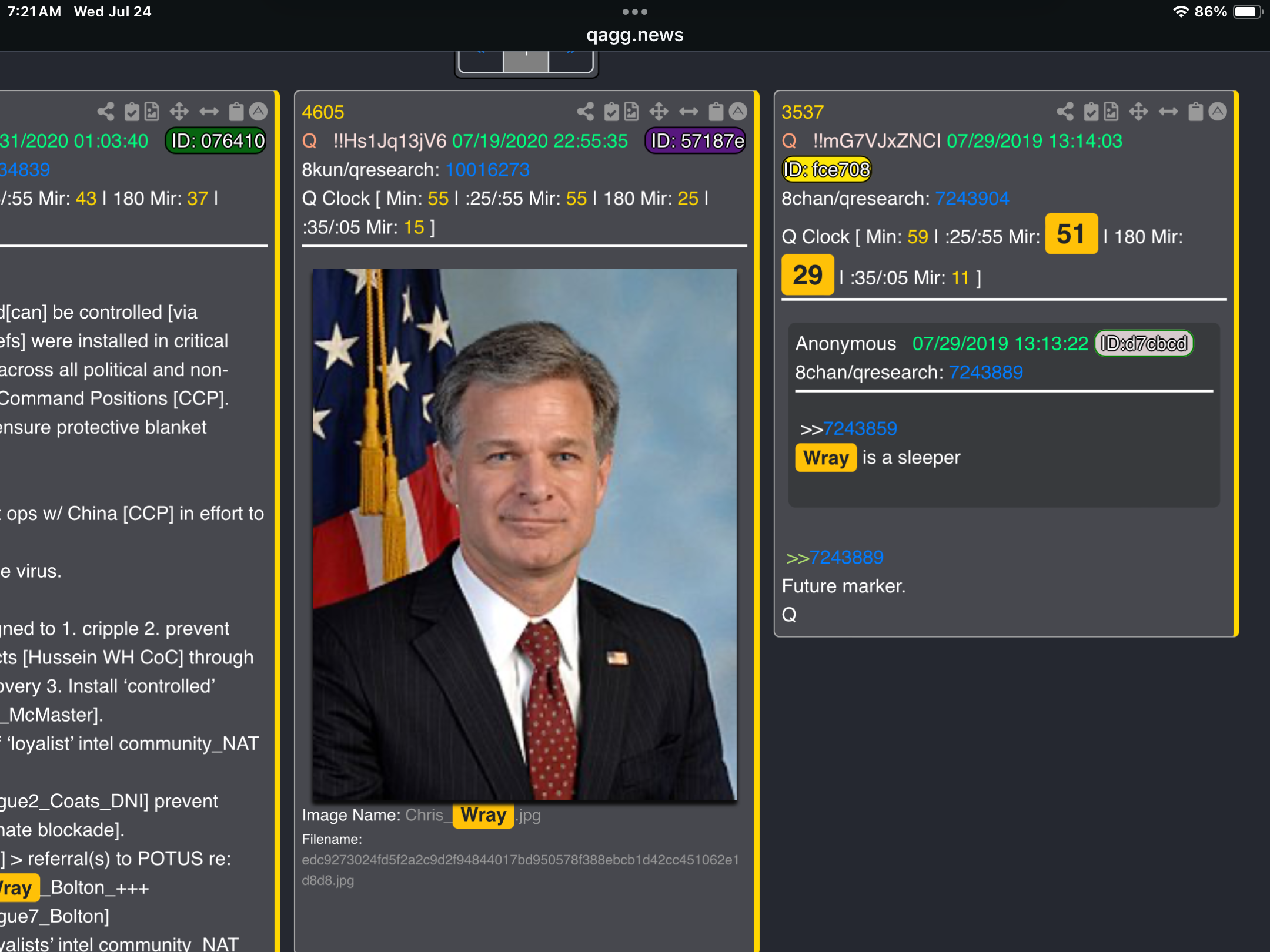Click Anonymous timestamp 07/29/2019 13:13:22
The width and height of the screenshot is (1270, 952).
click(x=1000, y=344)
